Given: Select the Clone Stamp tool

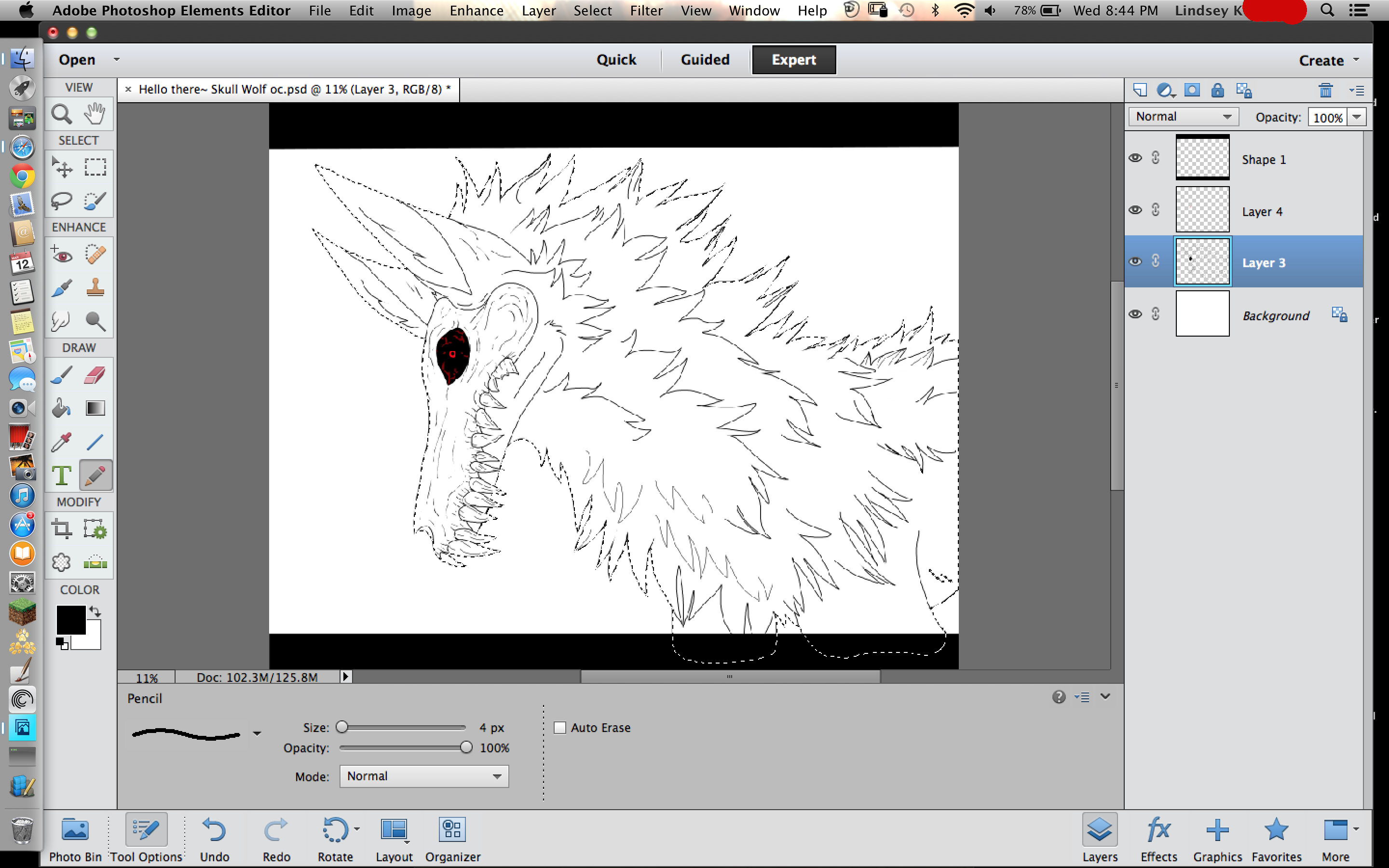Looking at the screenshot, I should [x=95, y=287].
